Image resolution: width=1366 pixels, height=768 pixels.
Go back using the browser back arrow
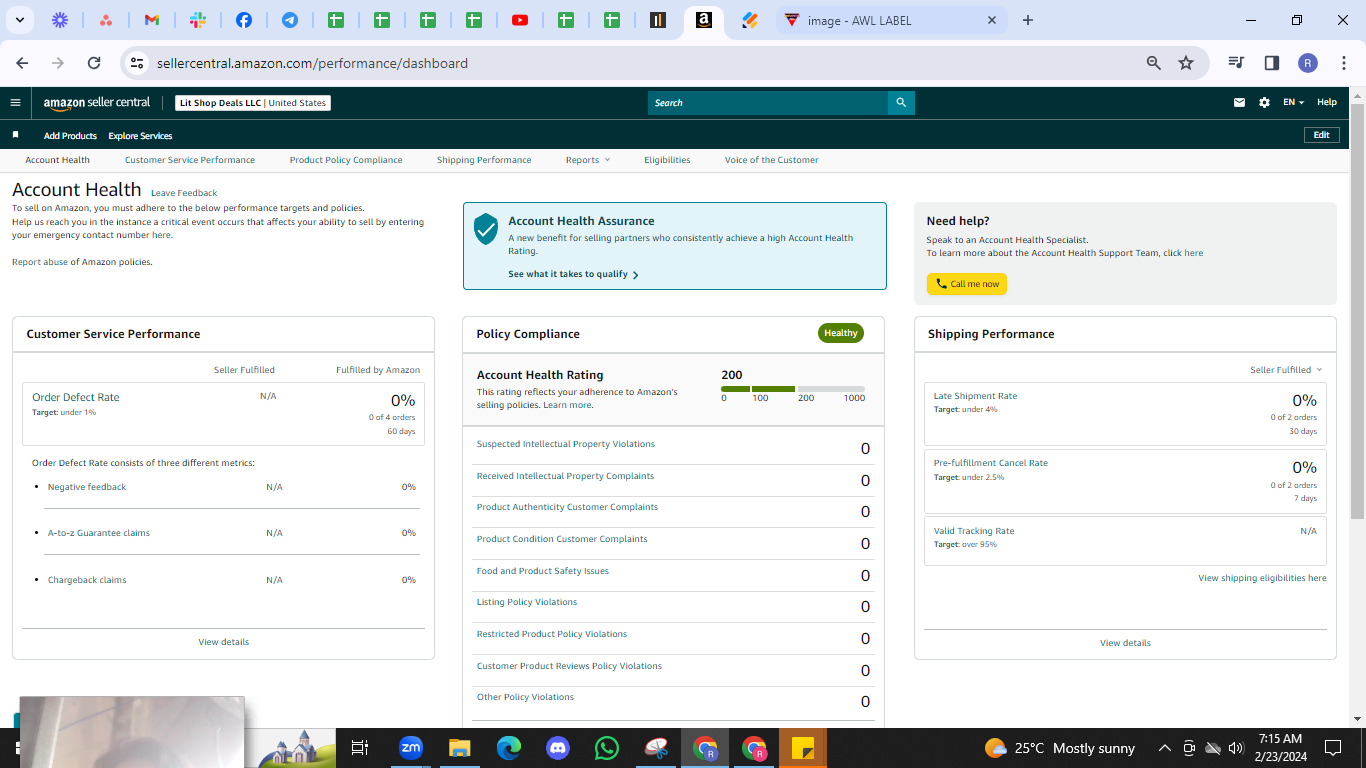click(x=22, y=63)
